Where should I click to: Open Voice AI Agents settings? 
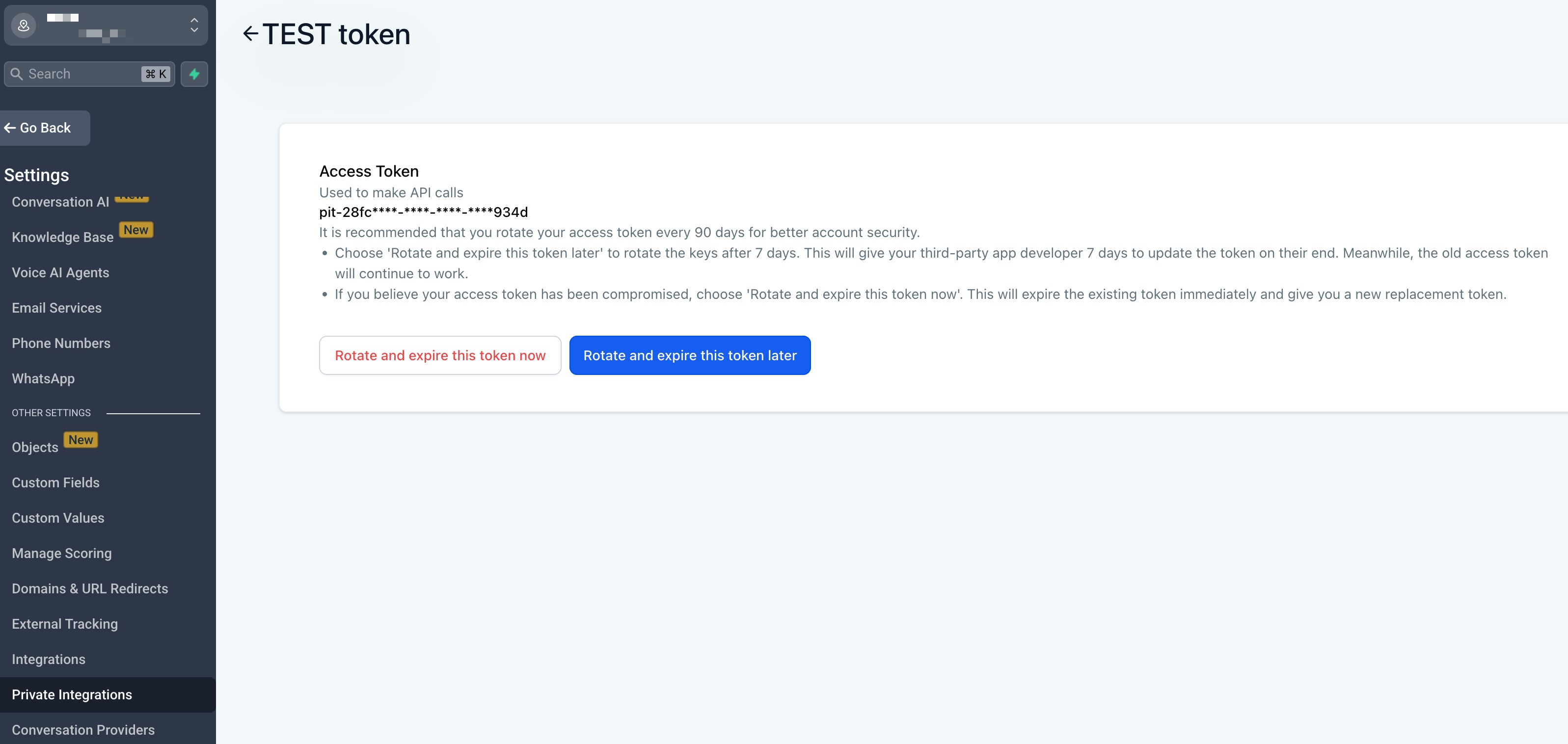[60, 272]
